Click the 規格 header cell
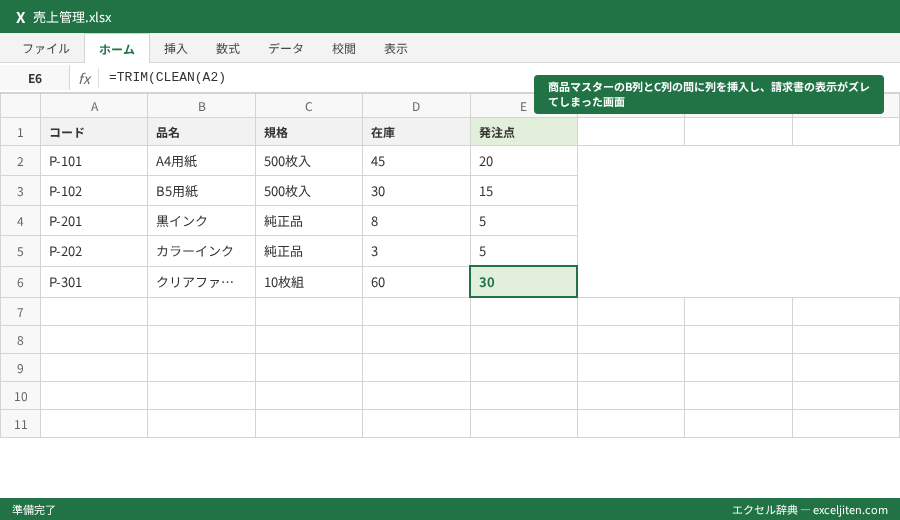Image resolution: width=900 pixels, height=520 pixels. pyautogui.click(x=309, y=133)
